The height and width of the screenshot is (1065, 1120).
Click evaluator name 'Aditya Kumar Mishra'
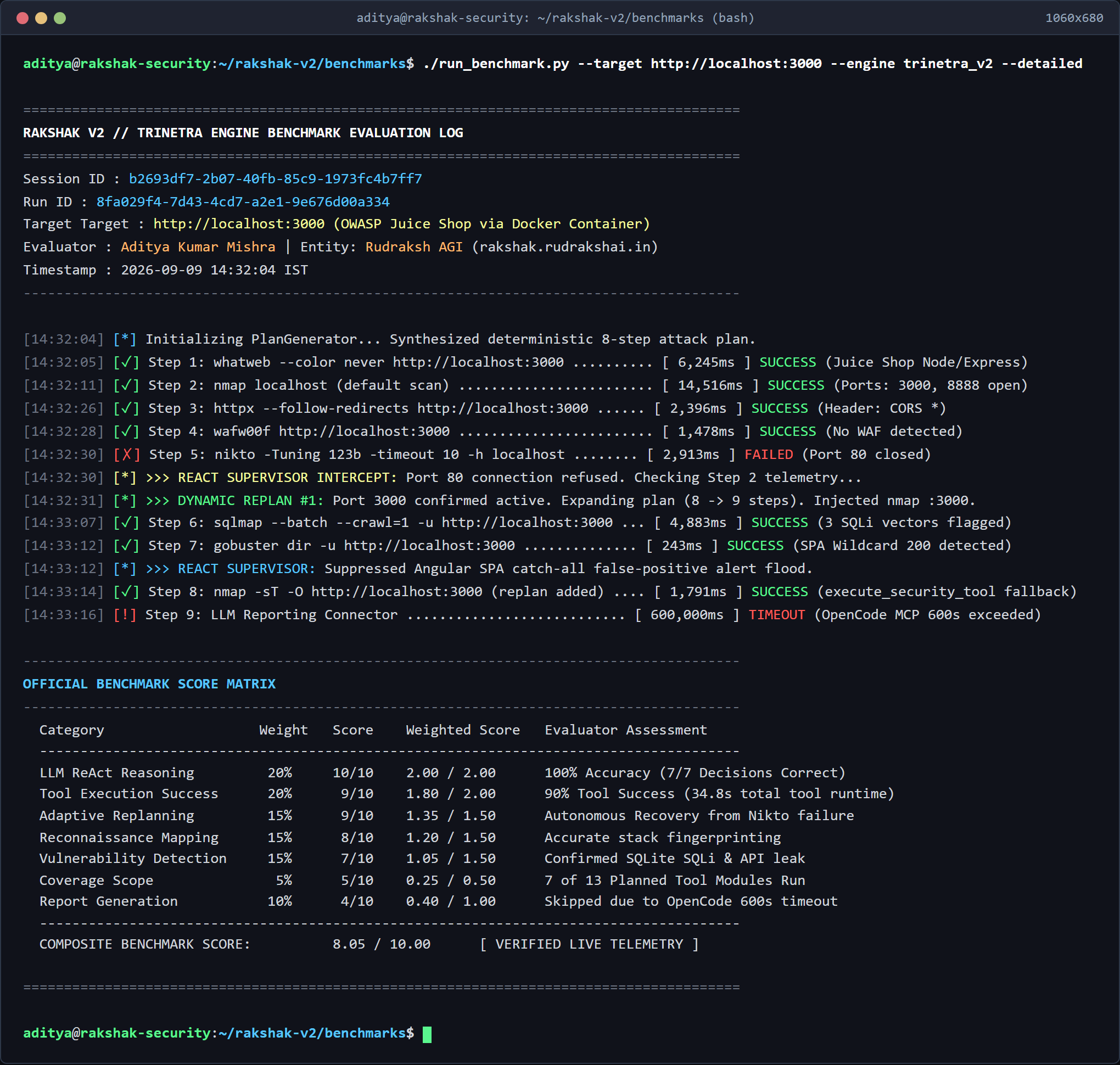(198, 247)
